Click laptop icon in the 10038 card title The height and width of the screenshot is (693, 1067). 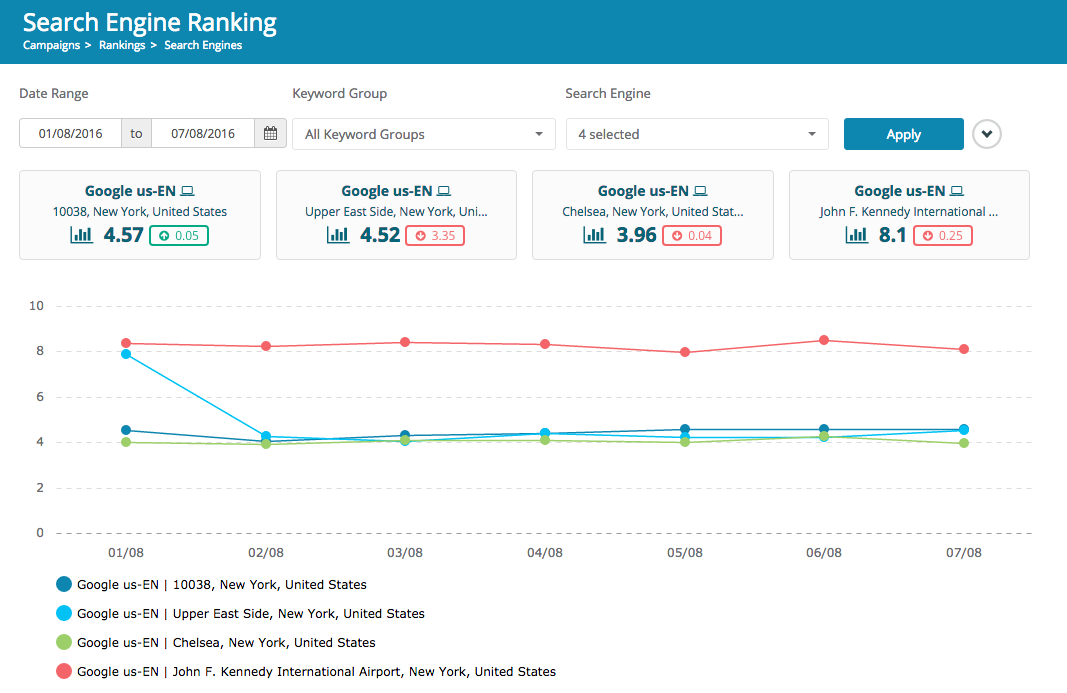coord(187,191)
